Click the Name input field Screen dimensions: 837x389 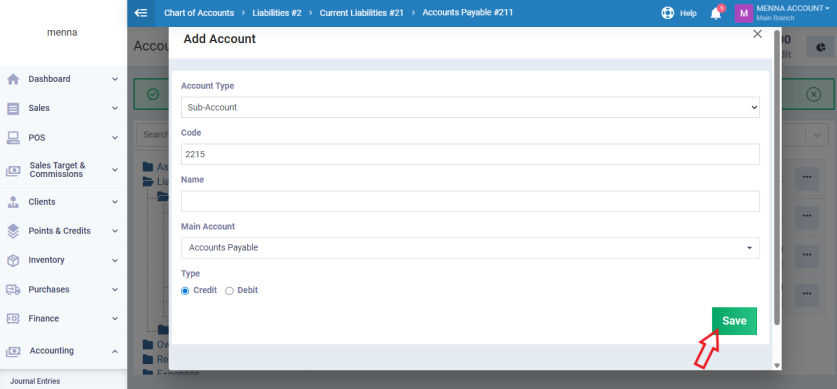(470, 201)
